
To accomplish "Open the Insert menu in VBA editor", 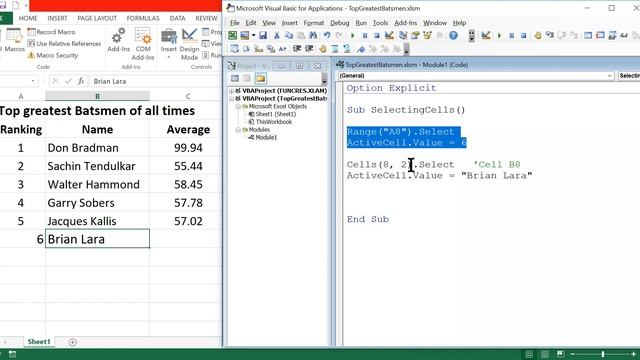I will 289,23.
